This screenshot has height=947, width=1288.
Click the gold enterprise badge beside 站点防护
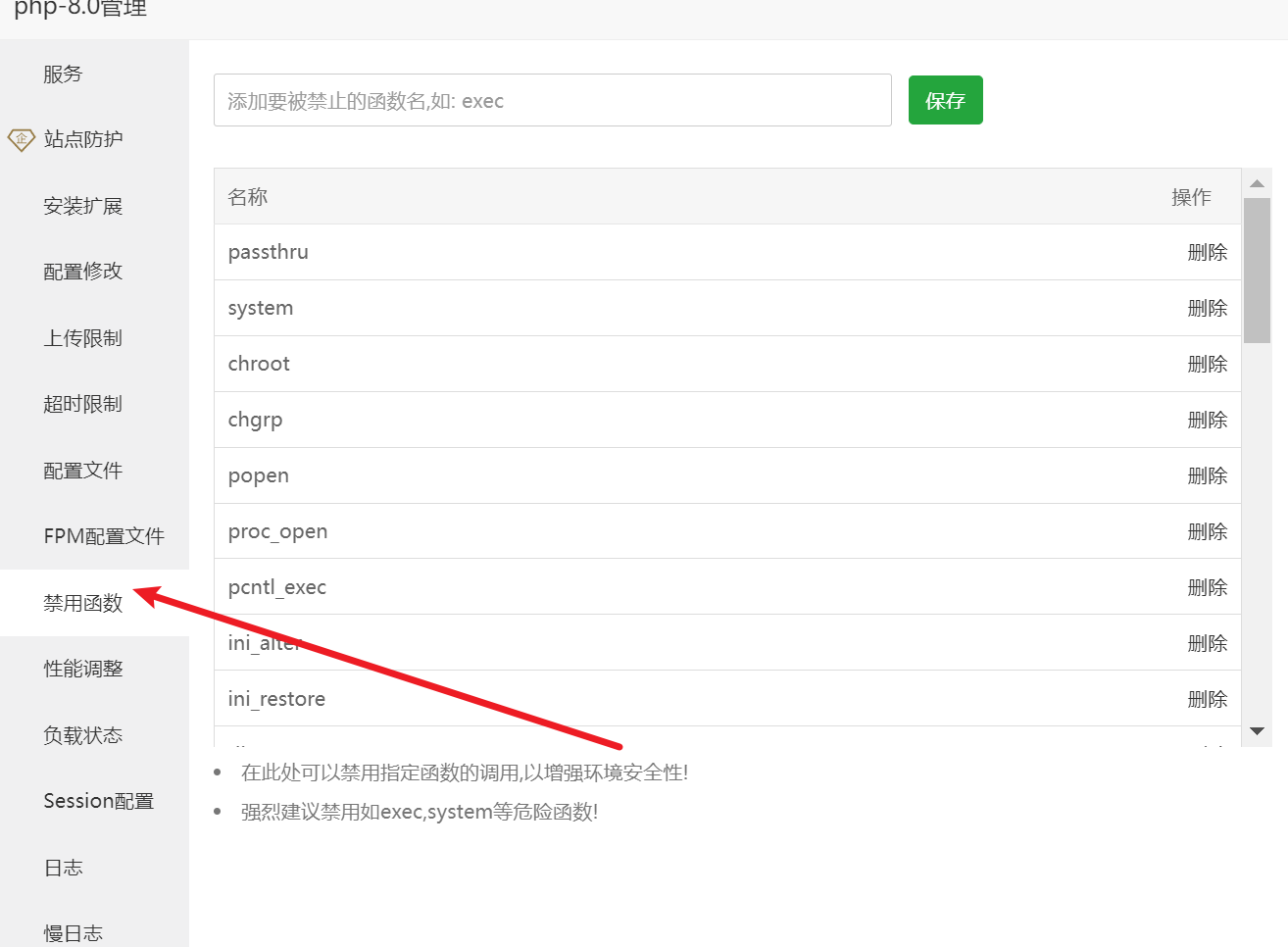tap(20, 139)
